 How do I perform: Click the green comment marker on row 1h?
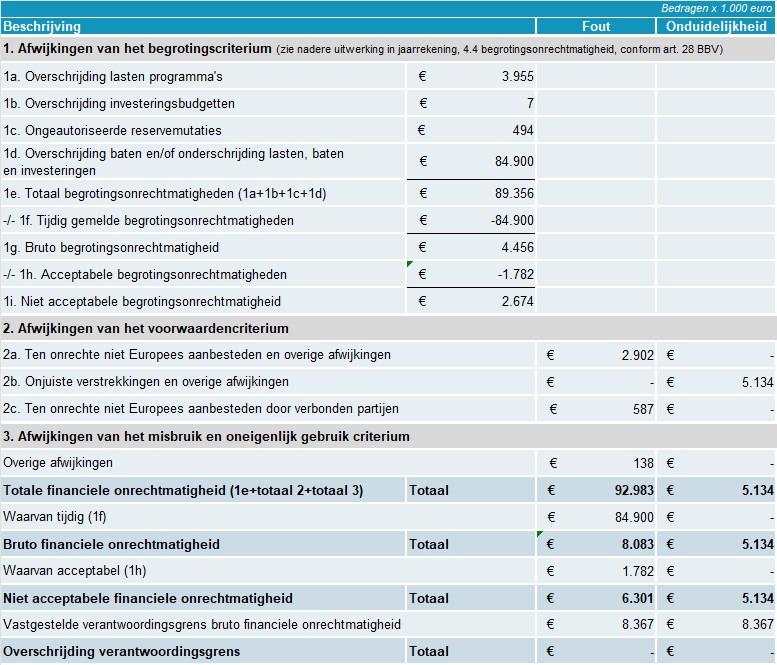tap(409, 264)
